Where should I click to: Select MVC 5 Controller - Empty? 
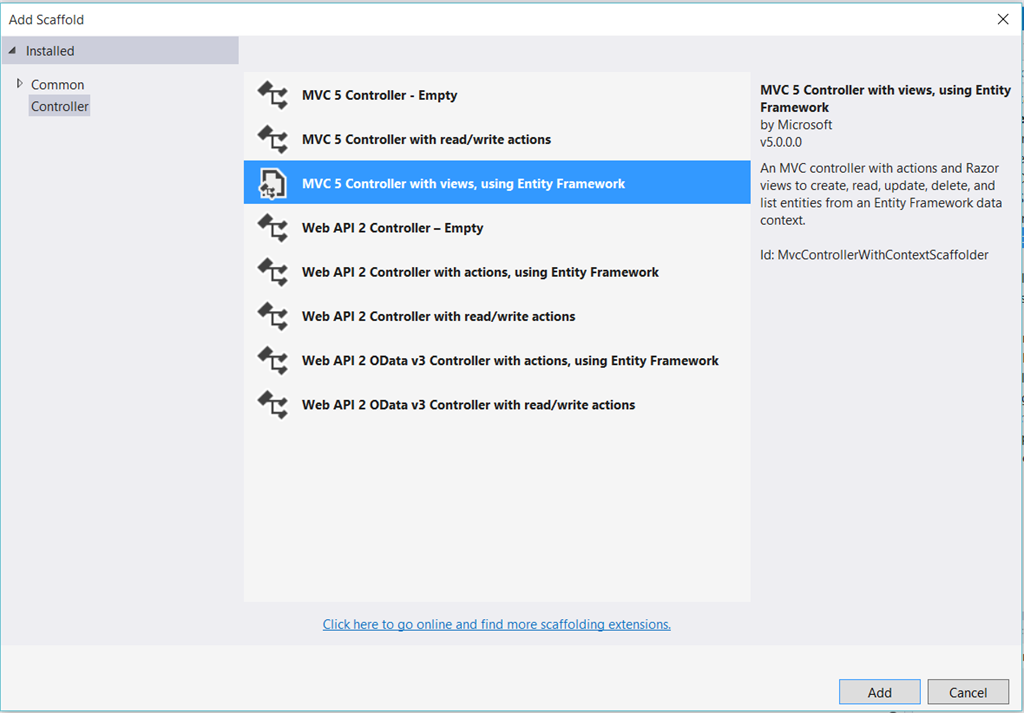point(497,95)
